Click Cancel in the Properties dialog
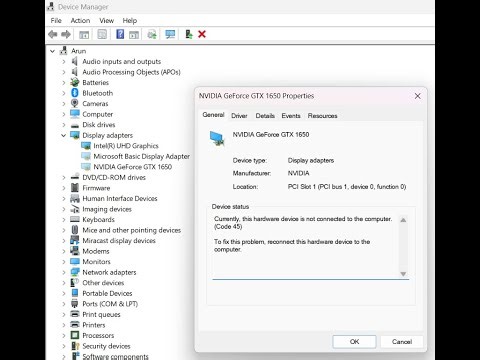The image size is (480, 360). click(x=402, y=342)
